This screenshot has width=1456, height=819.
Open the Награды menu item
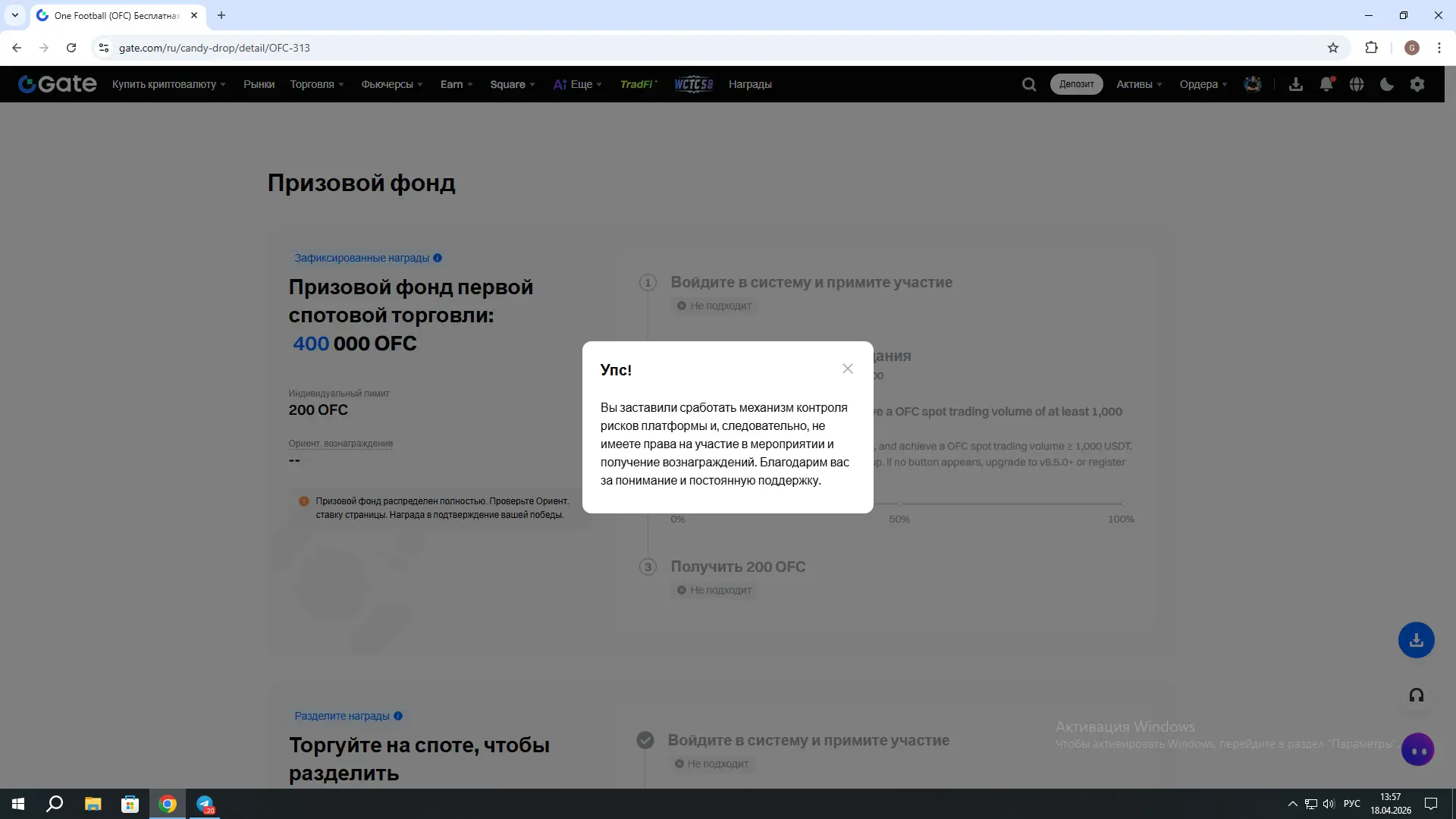click(x=749, y=84)
